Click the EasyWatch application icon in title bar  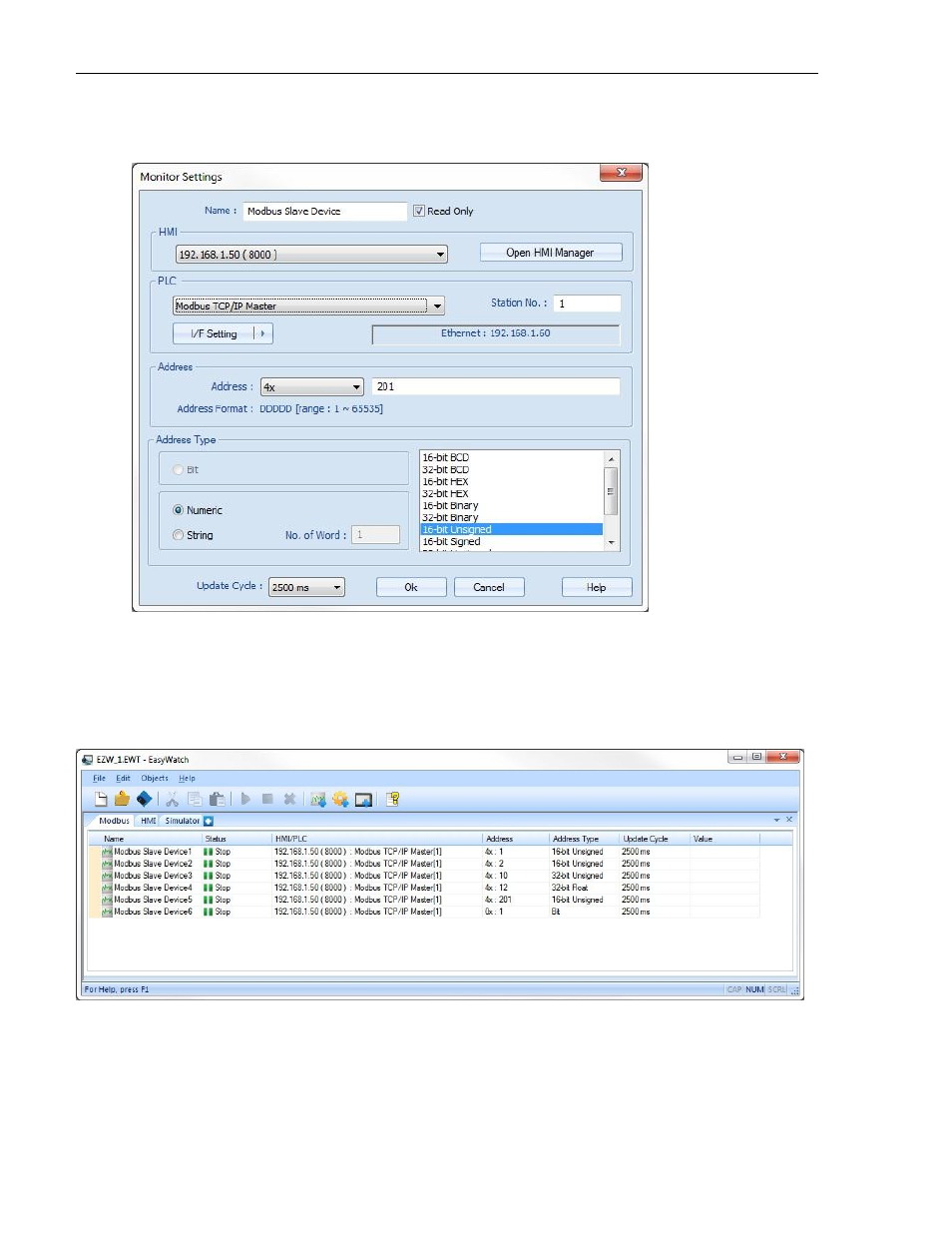tap(88, 760)
